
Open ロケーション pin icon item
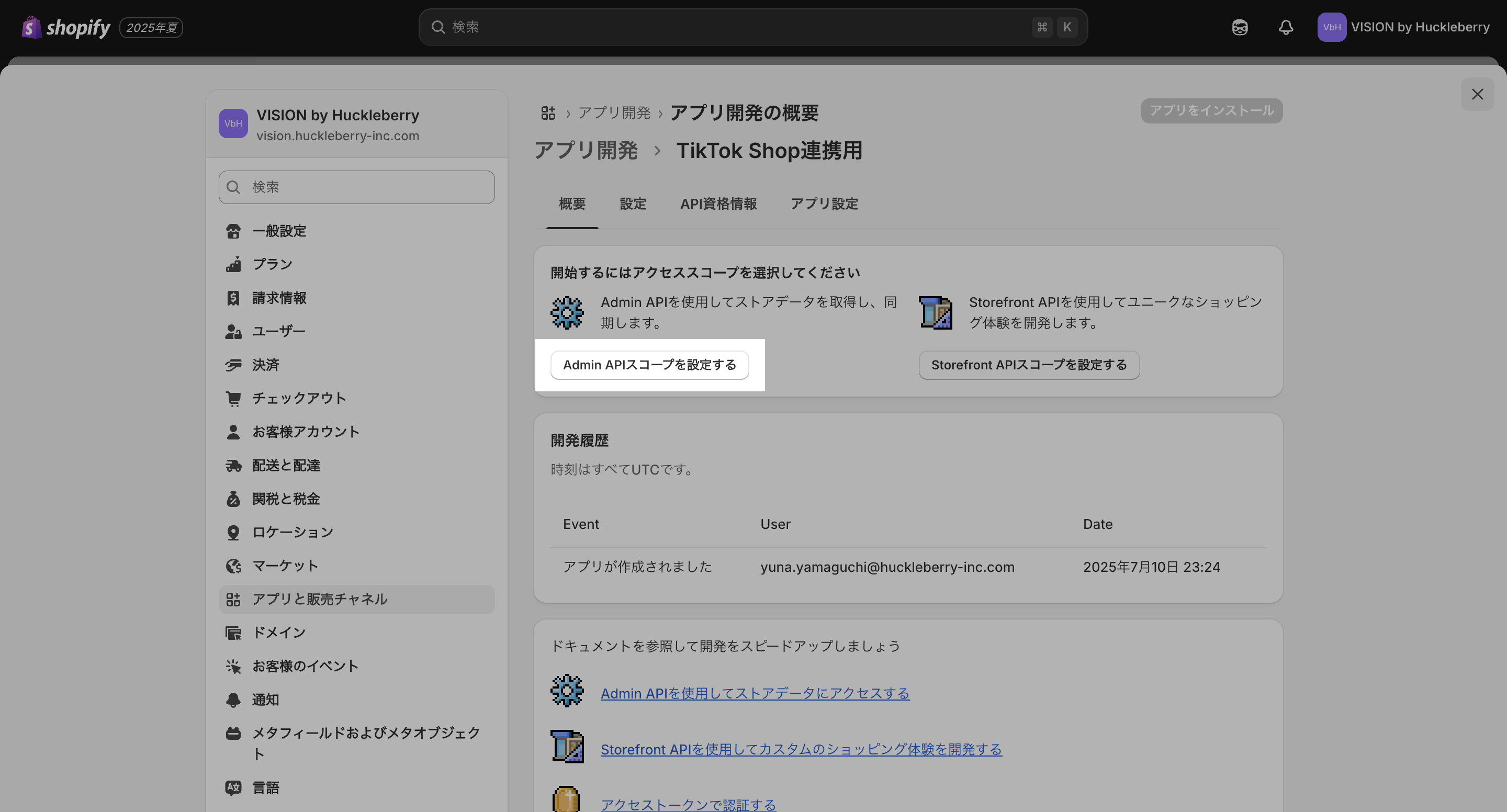[x=233, y=533]
